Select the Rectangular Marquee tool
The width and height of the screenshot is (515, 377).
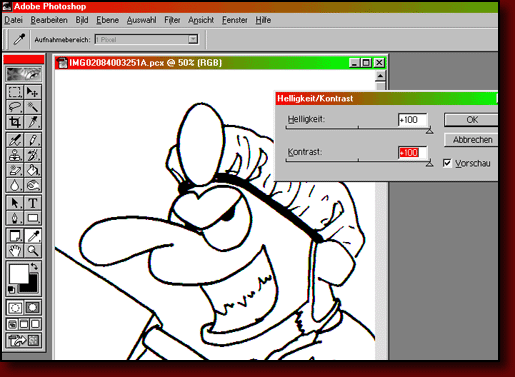point(15,92)
